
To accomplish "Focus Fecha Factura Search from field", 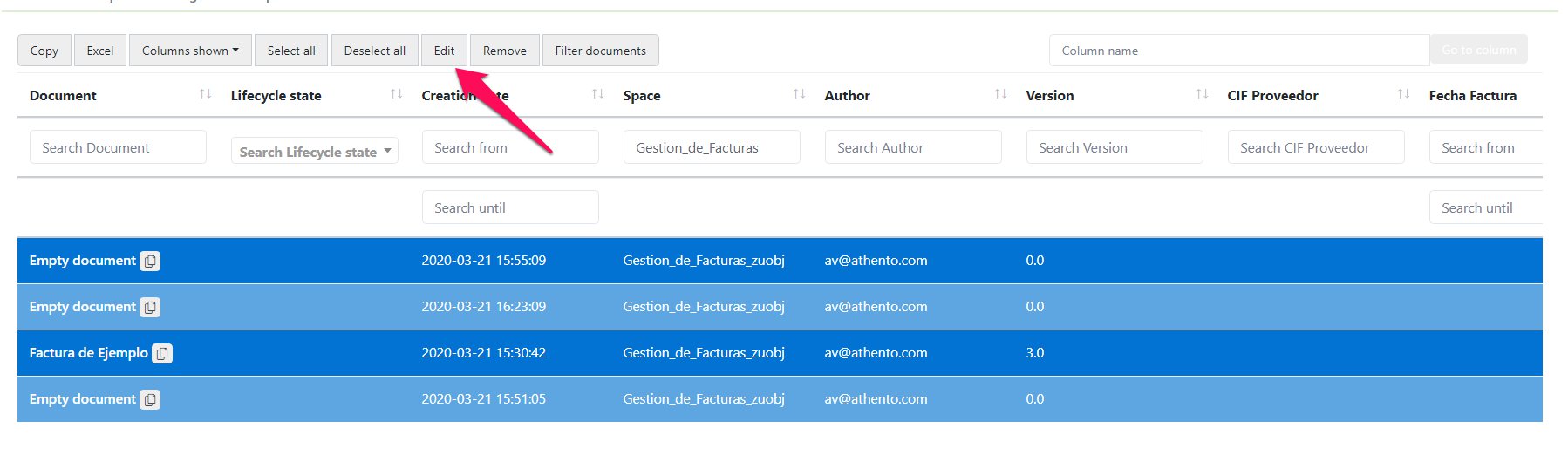I will (x=1486, y=147).
